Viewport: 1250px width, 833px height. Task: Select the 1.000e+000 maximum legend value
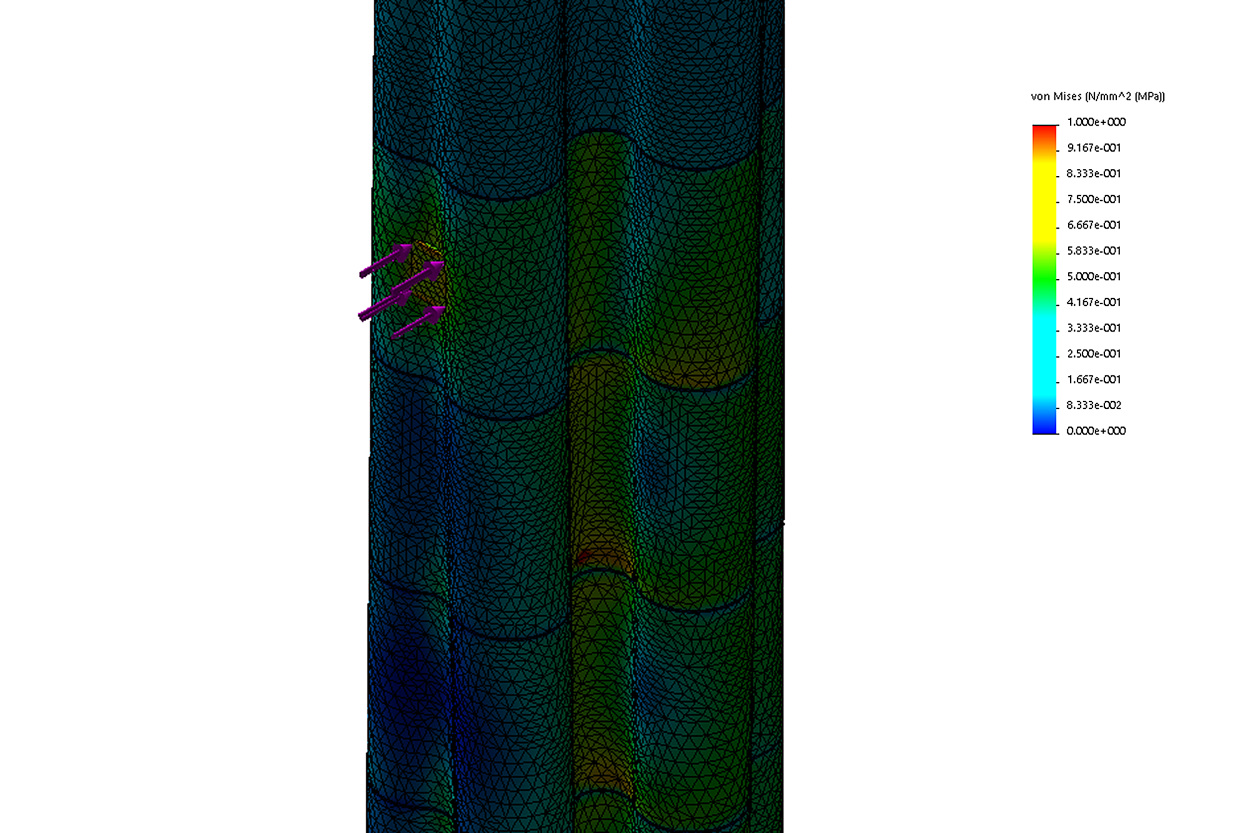[1094, 122]
